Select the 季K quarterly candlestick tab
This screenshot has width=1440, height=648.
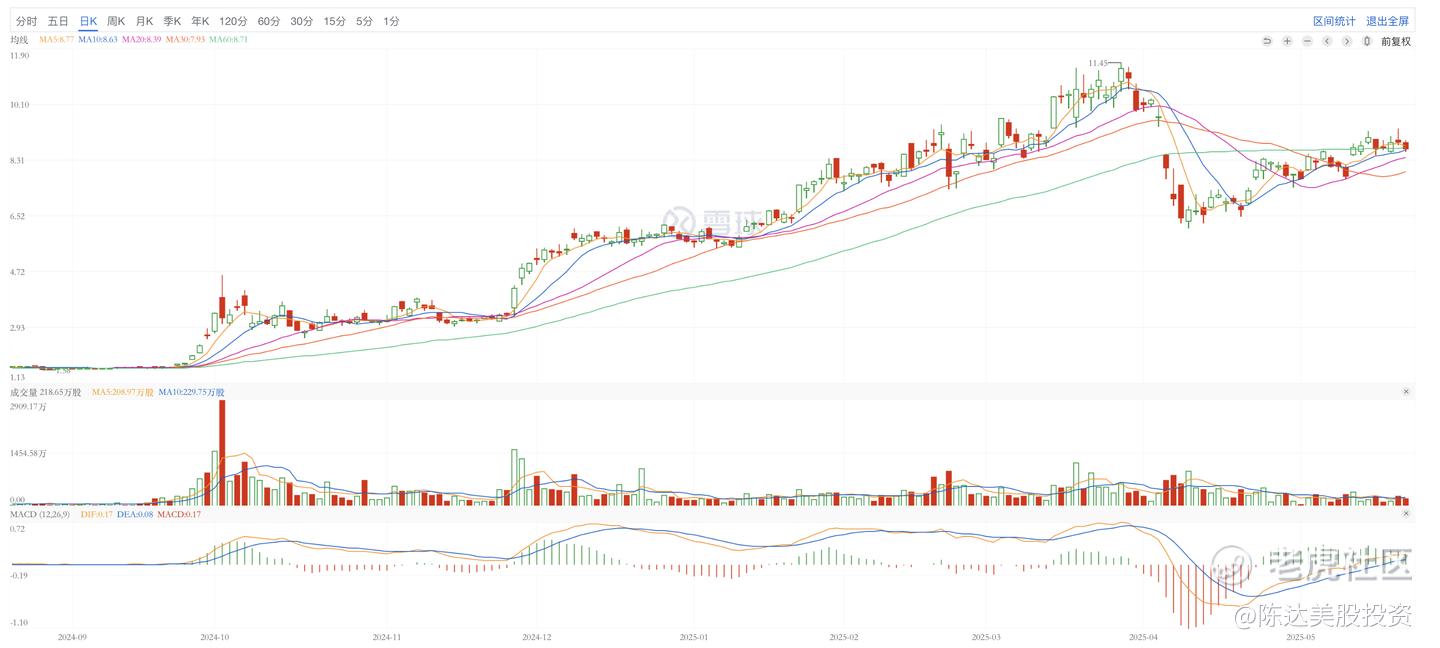tap(172, 21)
